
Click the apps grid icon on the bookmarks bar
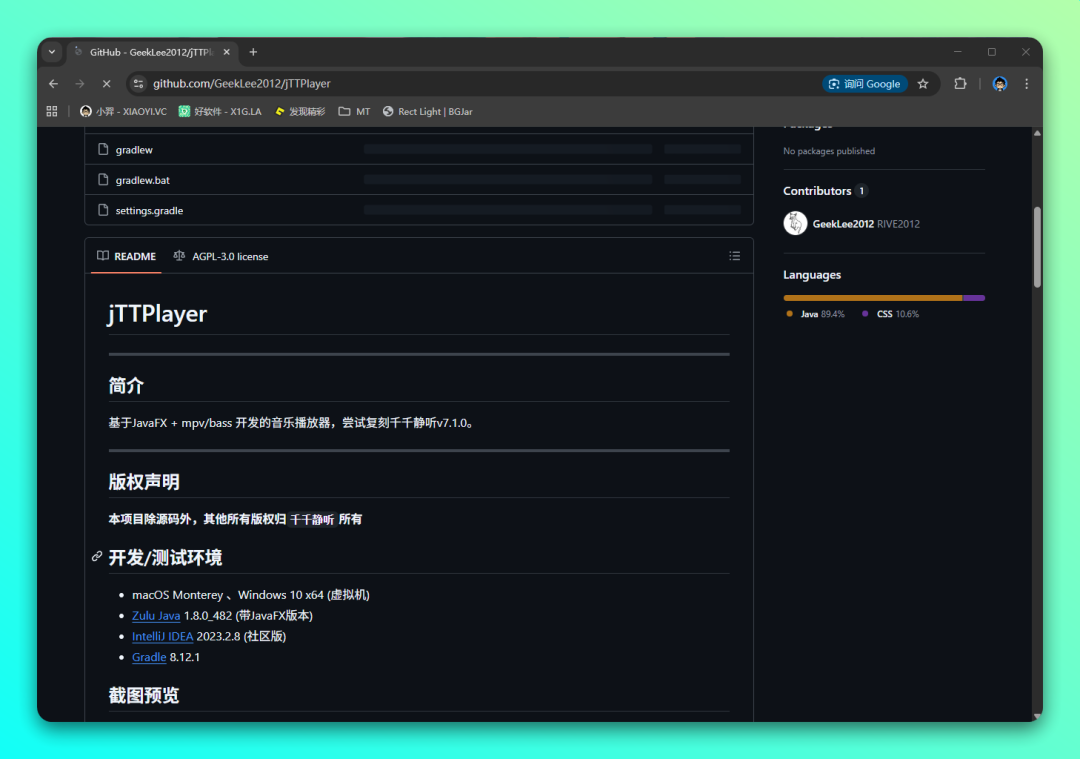(x=51, y=111)
